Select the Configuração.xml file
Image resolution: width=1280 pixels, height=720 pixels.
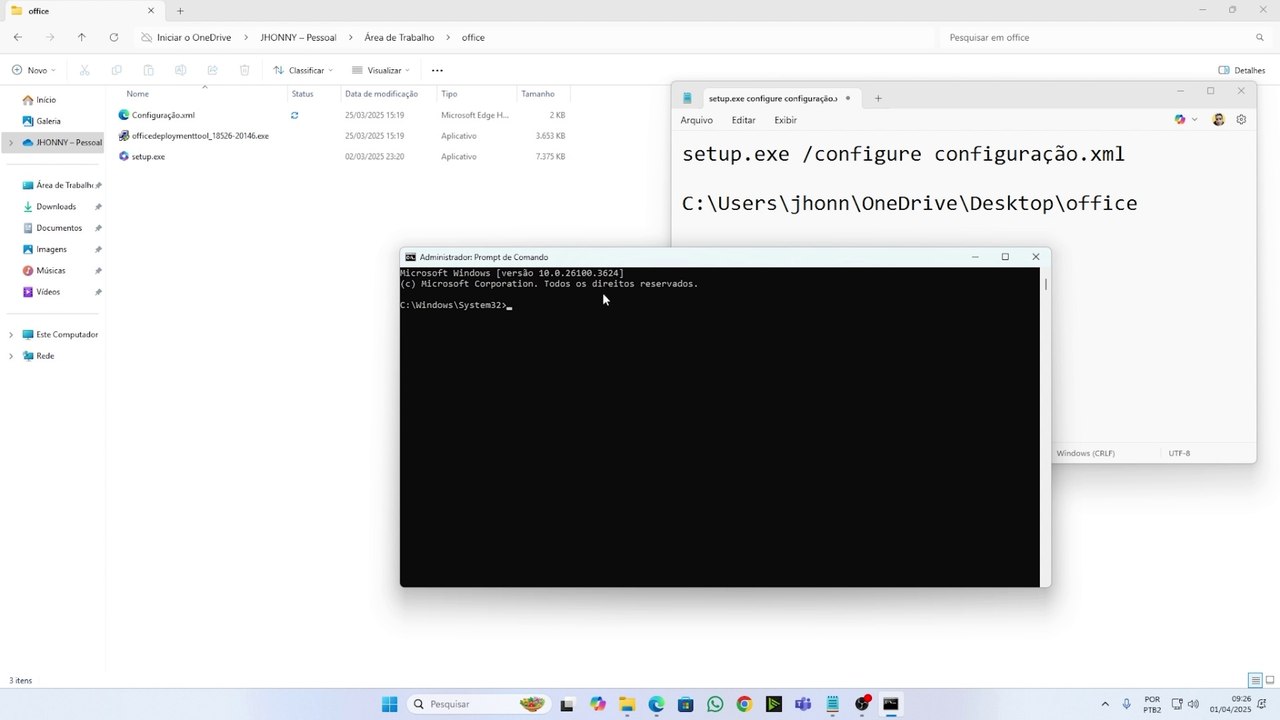pos(163,115)
